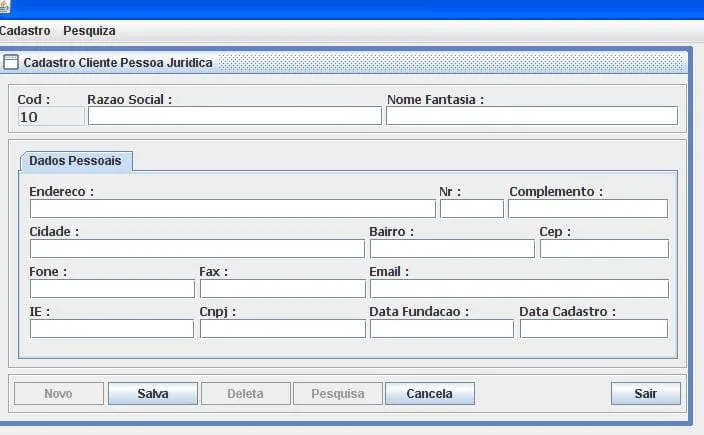Click the internal frame icon beside Cadastro Cliente
The height and width of the screenshot is (435, 704).
click(11, 62)
